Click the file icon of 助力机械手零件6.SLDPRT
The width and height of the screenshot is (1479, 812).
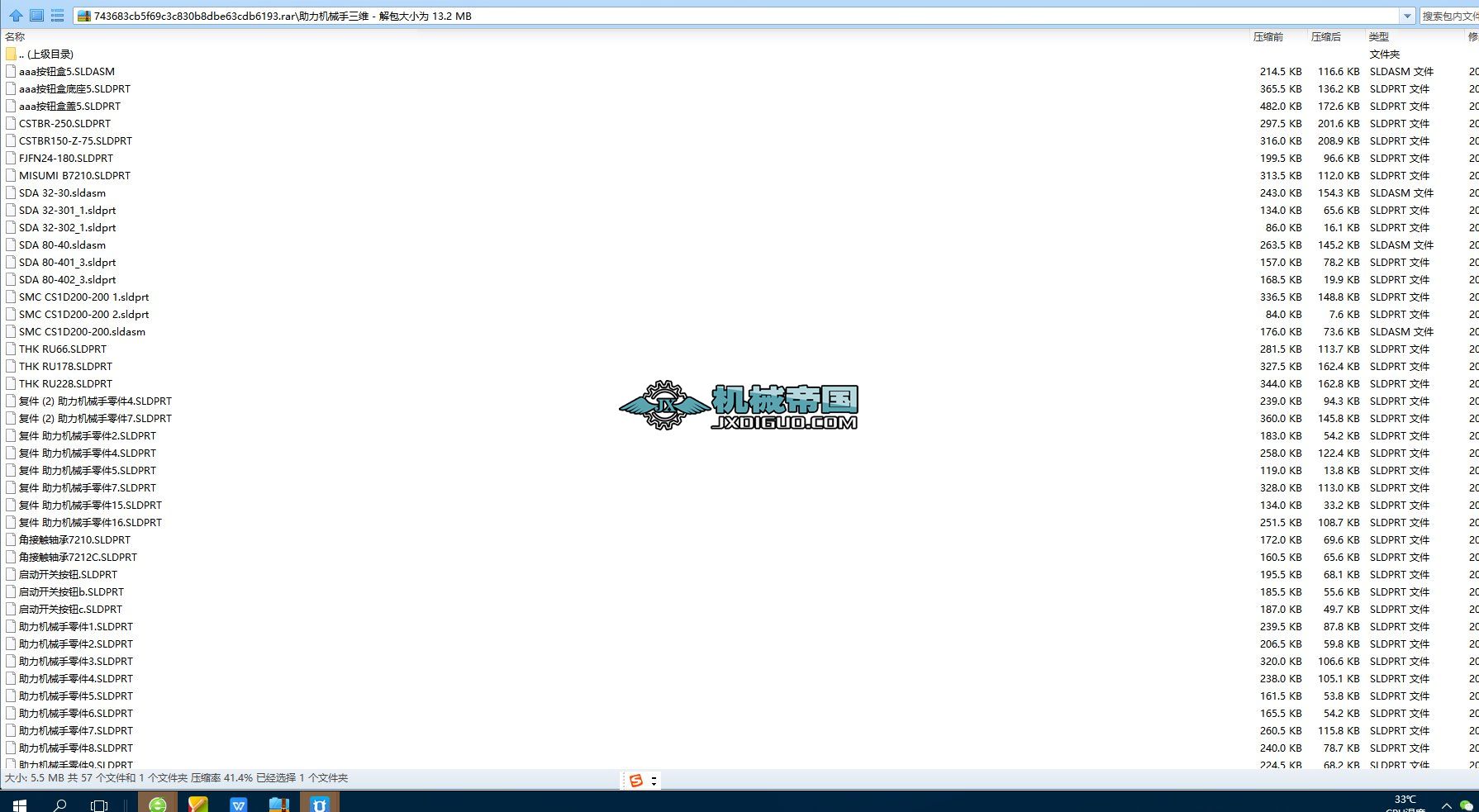click(11, 713)
